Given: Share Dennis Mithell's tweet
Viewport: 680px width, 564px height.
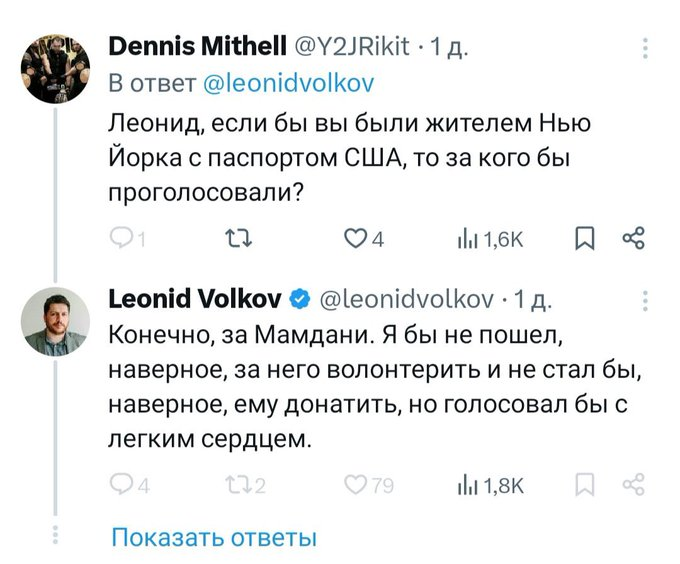Looking at the screenshot, I should pyautogui.click(x=632, y=238).
